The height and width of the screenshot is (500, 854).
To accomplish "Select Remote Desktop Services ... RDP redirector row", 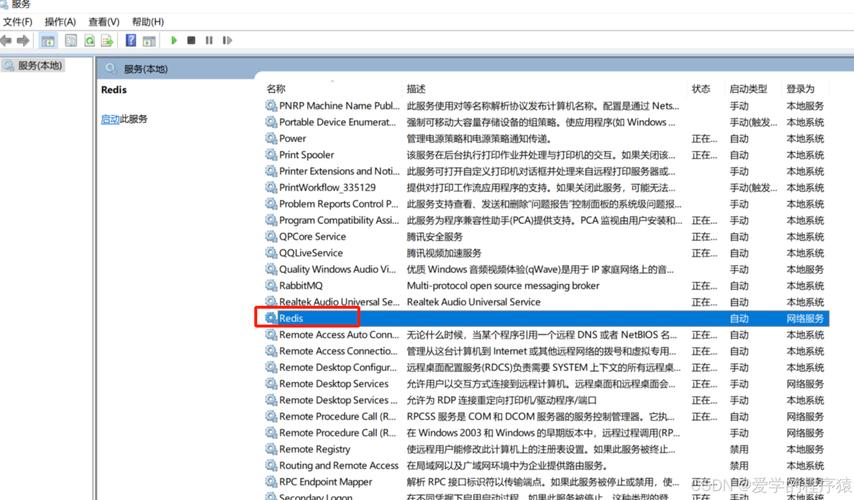I will (338, 400).
